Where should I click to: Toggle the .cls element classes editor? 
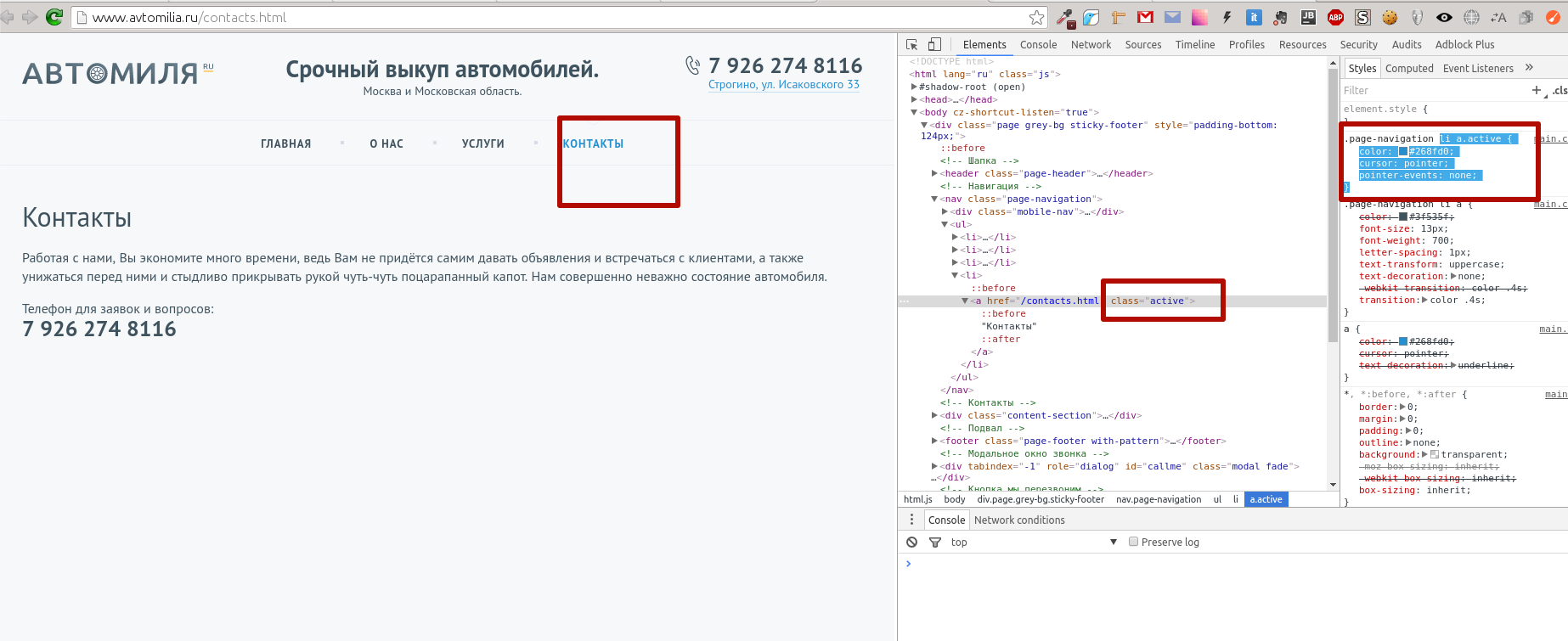1560,90
